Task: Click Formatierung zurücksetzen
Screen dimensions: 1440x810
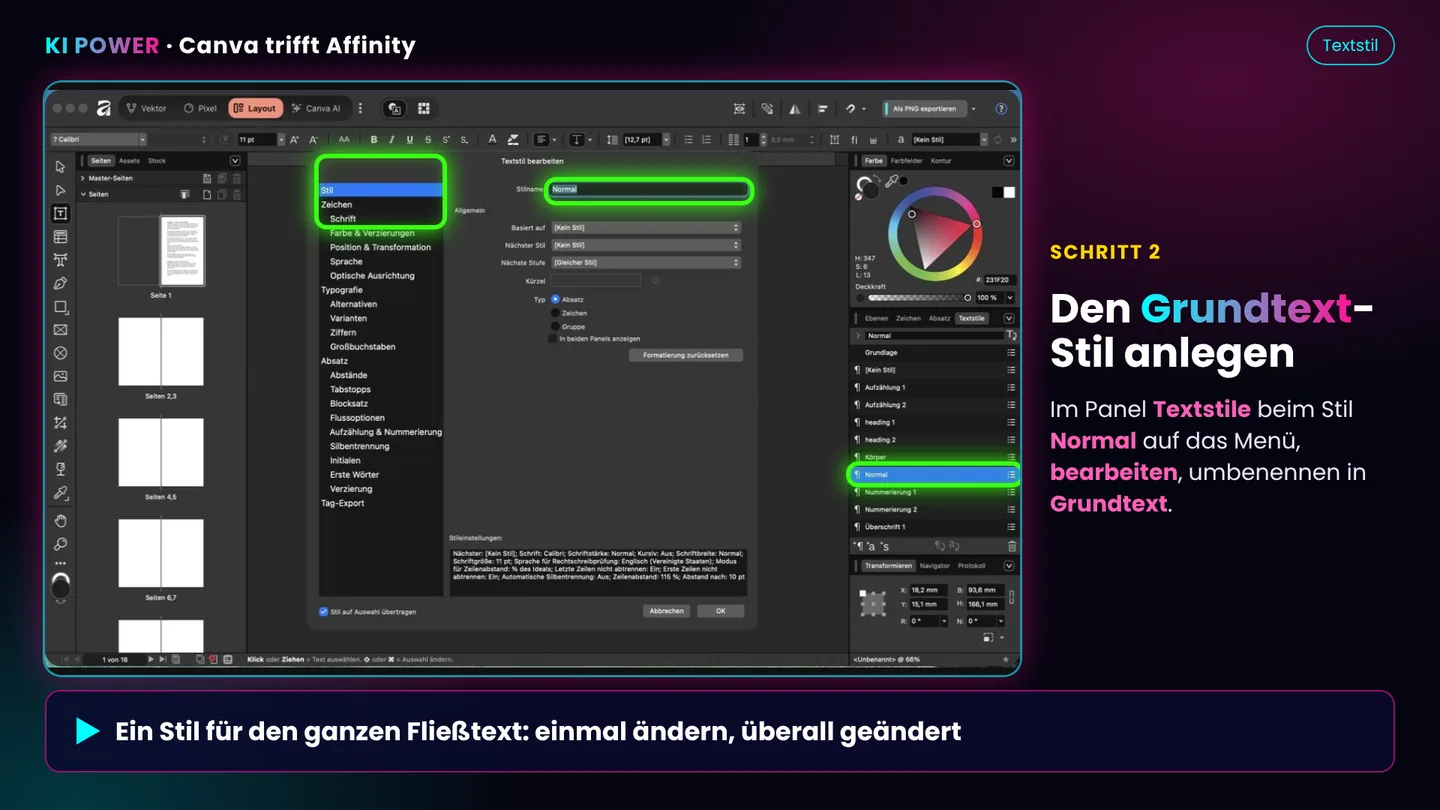Action: [686, 355]
